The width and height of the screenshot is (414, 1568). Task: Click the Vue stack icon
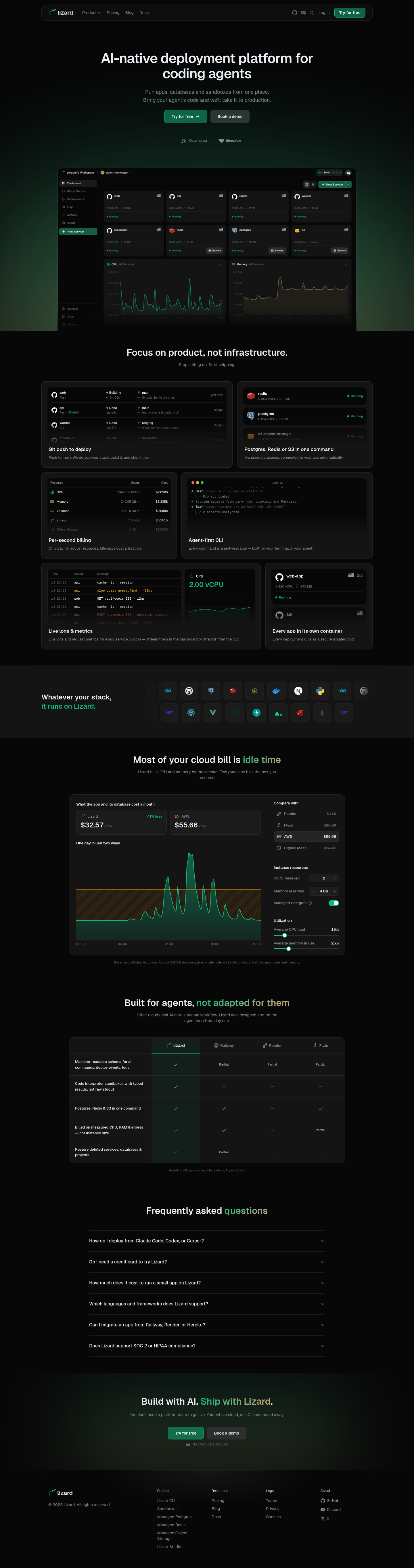pos(213,713)
